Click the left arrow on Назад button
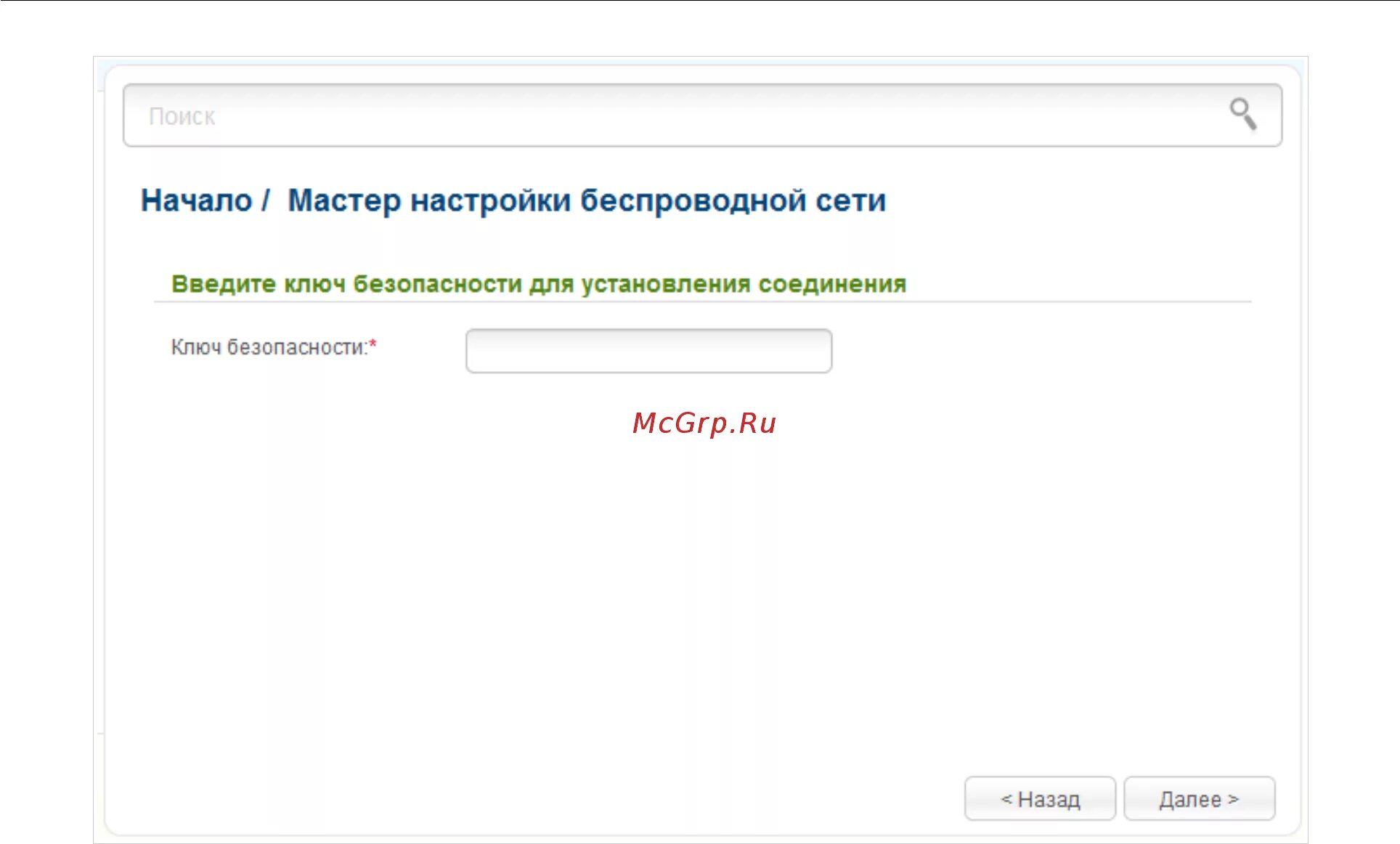Image resolution: width=1400 pixels, height=844 pixels. tap(1006, 799)
